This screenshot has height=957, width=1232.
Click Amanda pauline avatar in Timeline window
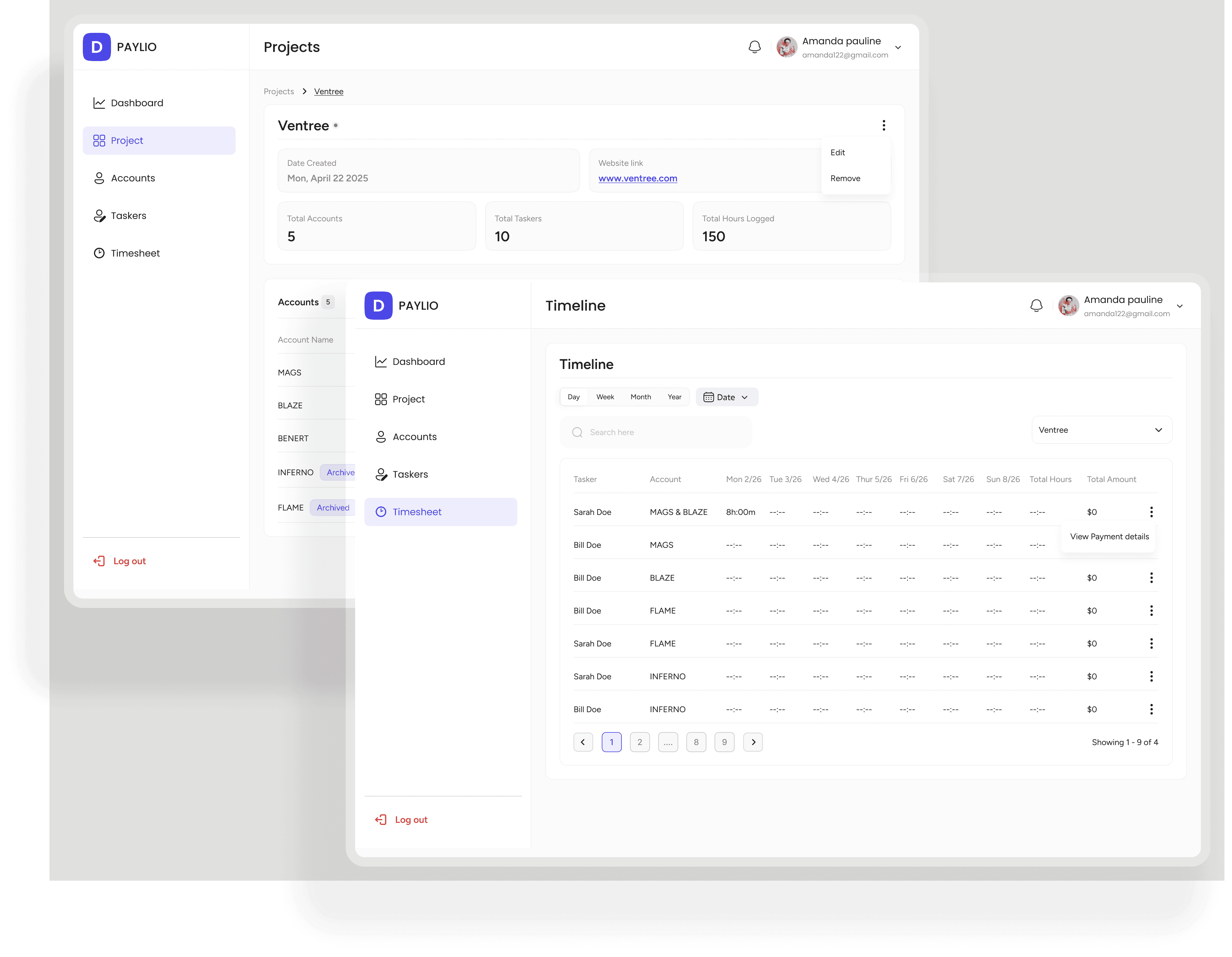coord(1068,306)
